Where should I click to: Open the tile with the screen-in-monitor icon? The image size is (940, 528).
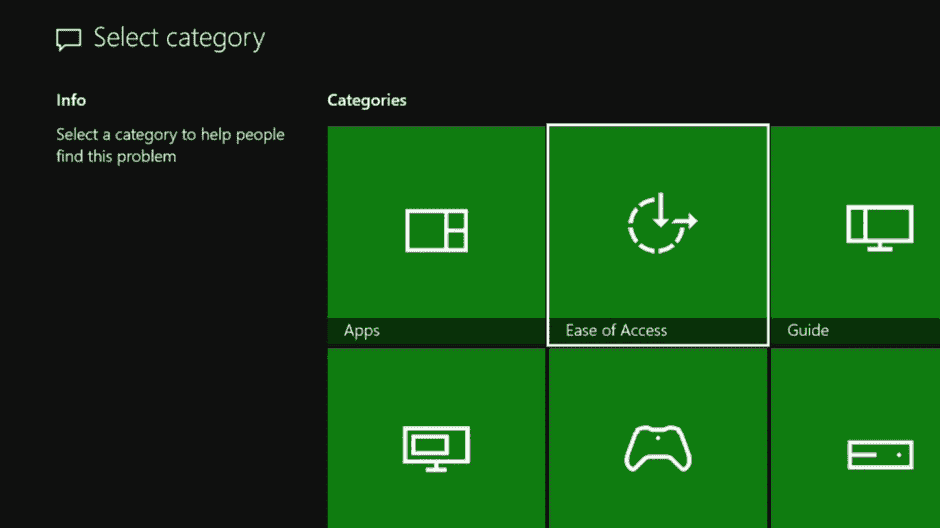(x=436, y=449)
